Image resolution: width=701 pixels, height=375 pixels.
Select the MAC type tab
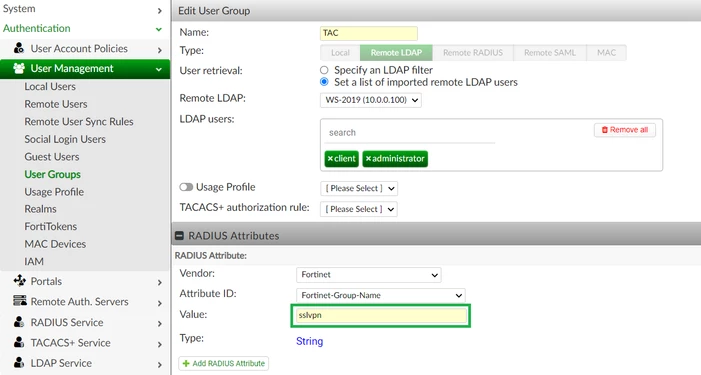click(606, 53)
